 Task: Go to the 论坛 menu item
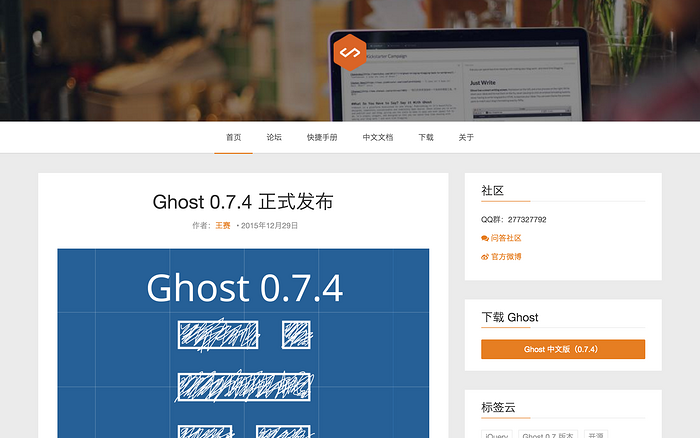click(x=274, y=138)
